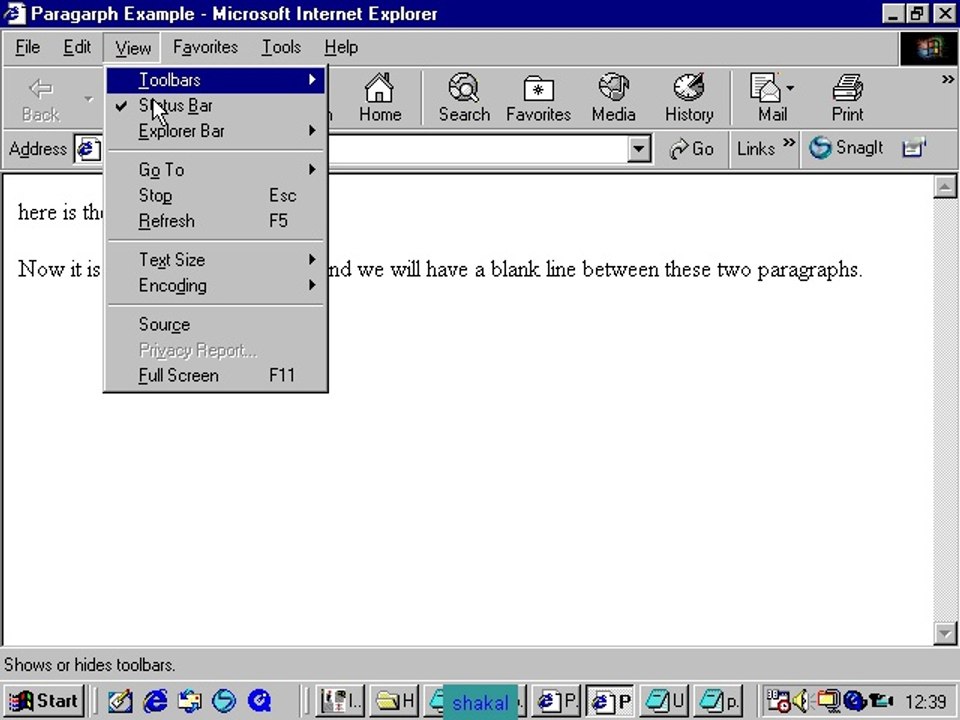
Task: Click the vertical scrollbar down arrow
Action: tap(945, 633)
